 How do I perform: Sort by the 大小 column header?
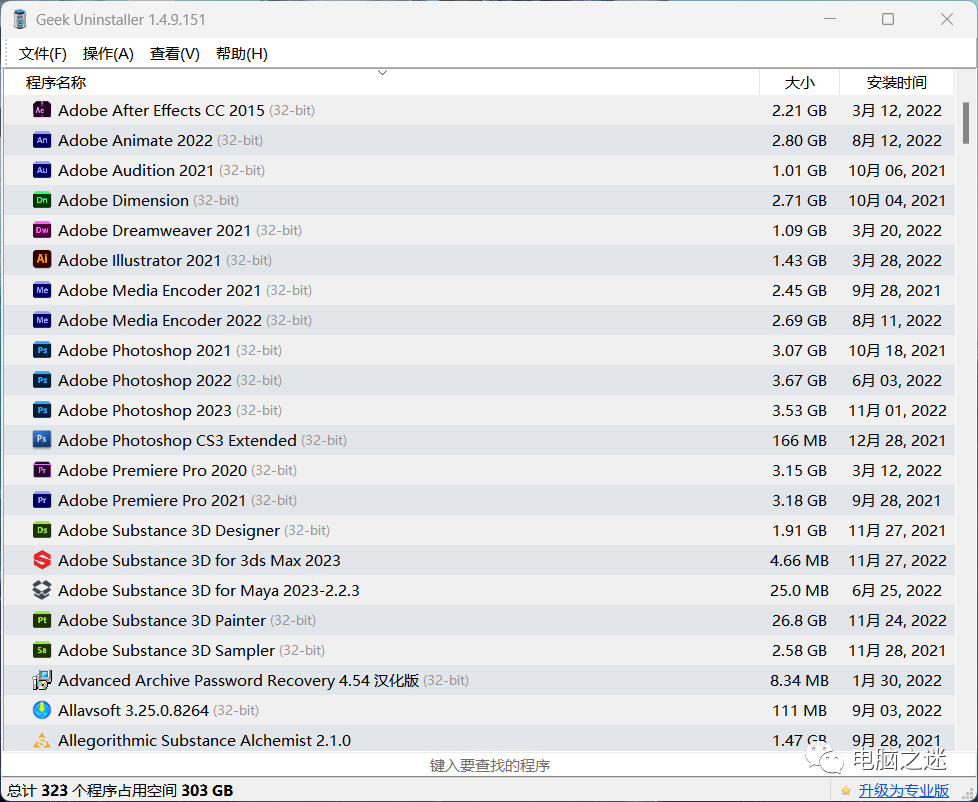(800, 82)
